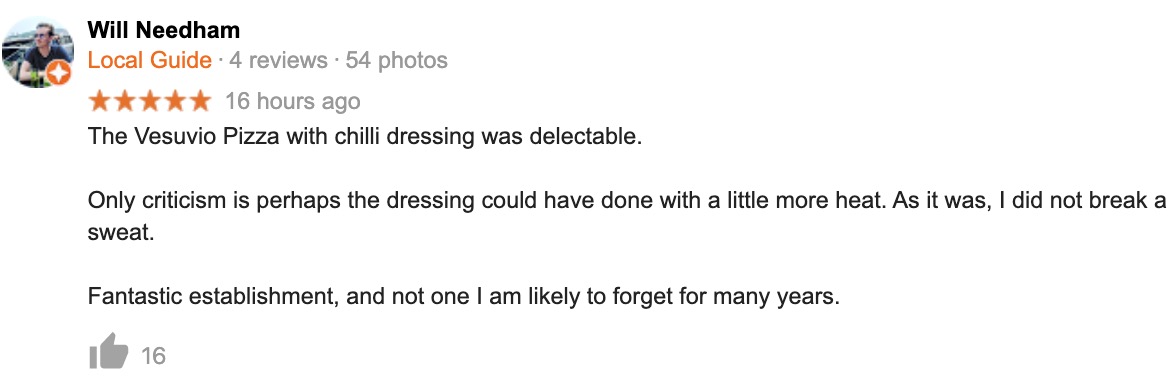The width and height of the screenshot is (1176, 382).
Task: Select the third rating star
Action: pos(150,101)
